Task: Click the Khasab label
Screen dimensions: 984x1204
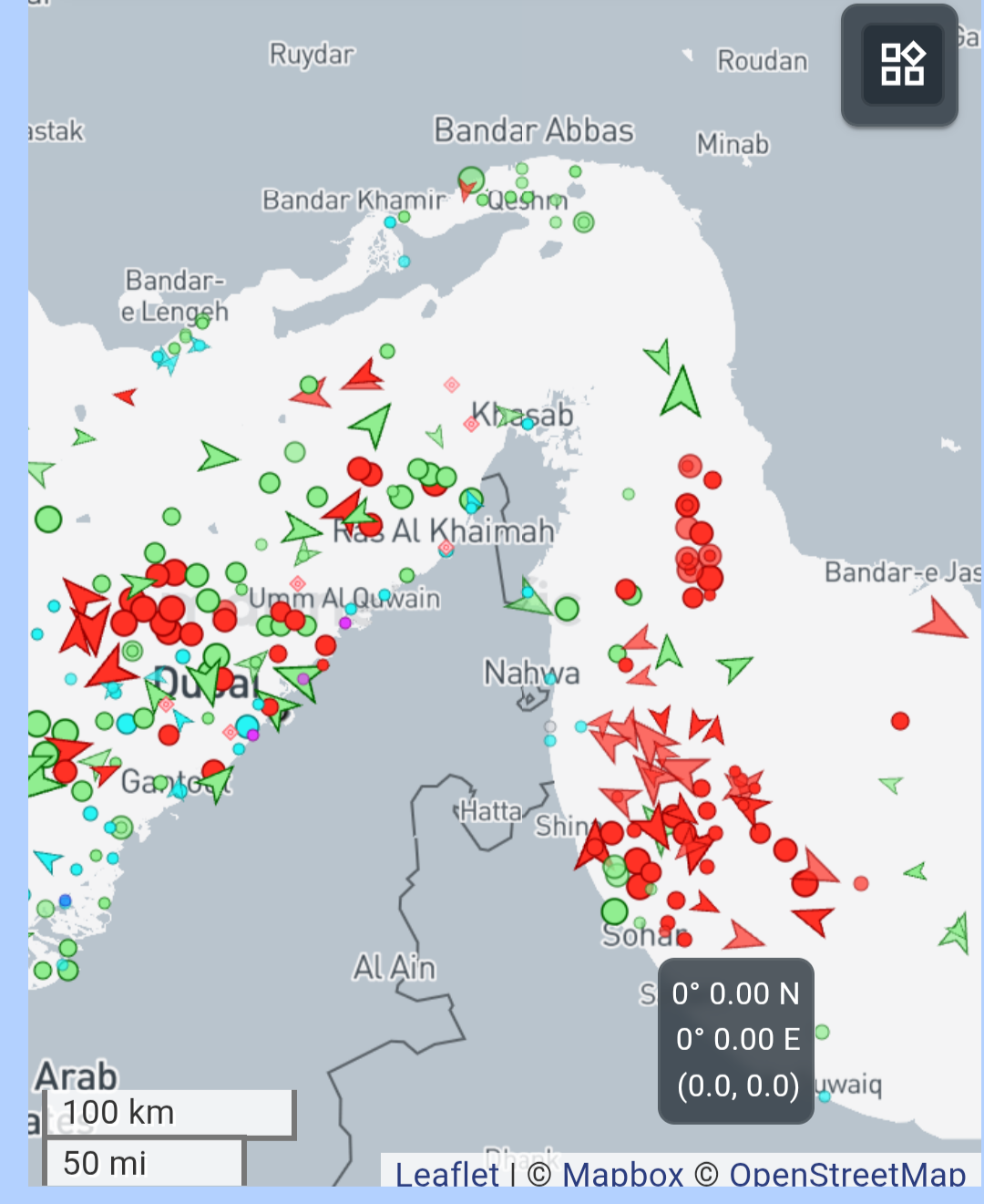Action: 523,415
